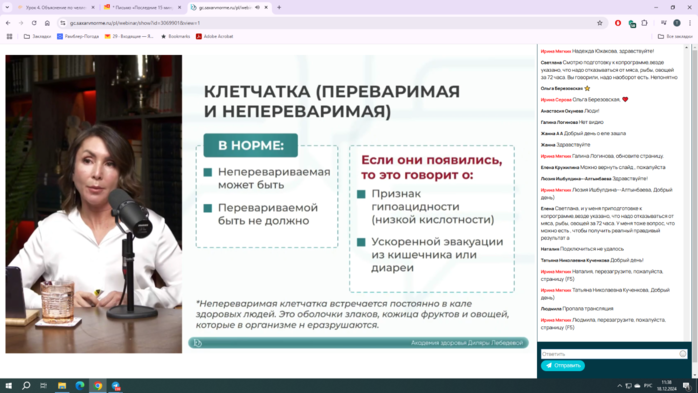Switch to the 'Письмо «Последние 15 минут' tab

142,8
